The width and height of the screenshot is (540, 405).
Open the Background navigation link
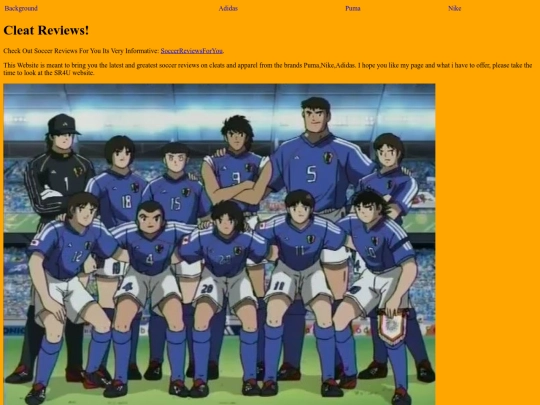[21, 8]
